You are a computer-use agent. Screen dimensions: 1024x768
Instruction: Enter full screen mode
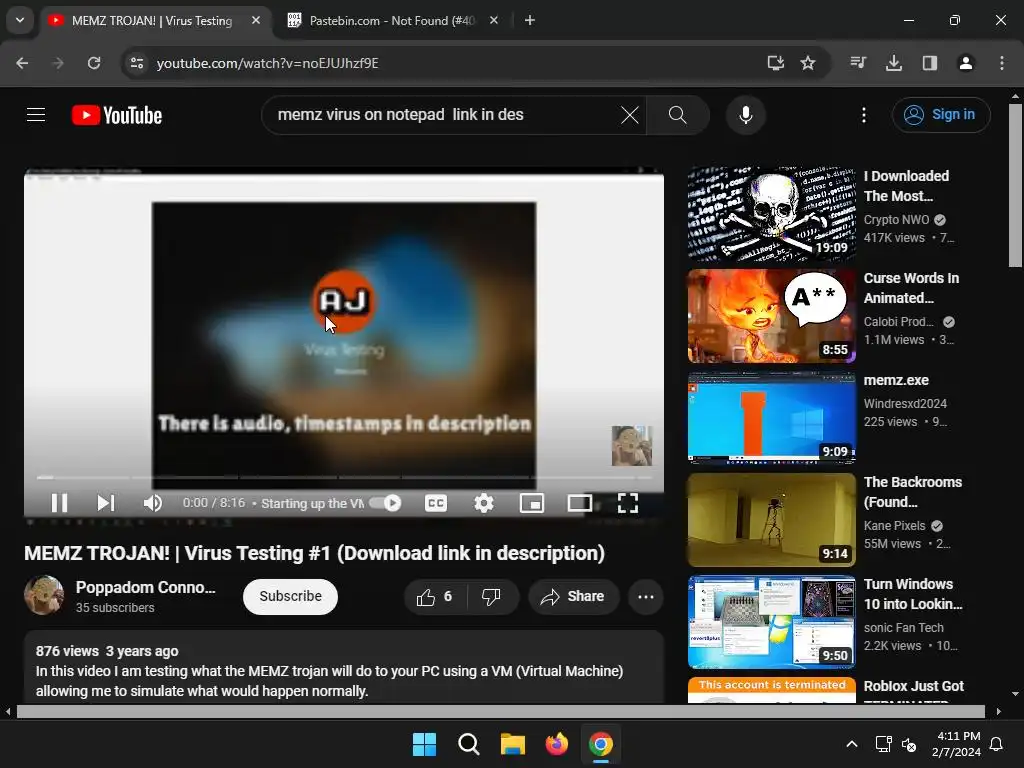tap(628, 503)
